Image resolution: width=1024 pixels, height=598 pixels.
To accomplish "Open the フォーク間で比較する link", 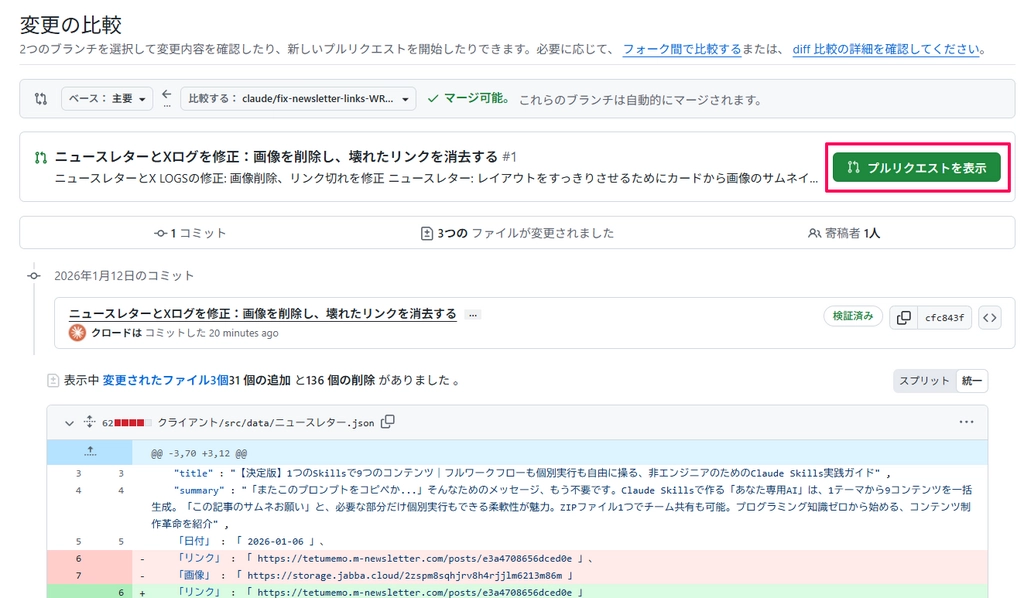I will [682, 49].
